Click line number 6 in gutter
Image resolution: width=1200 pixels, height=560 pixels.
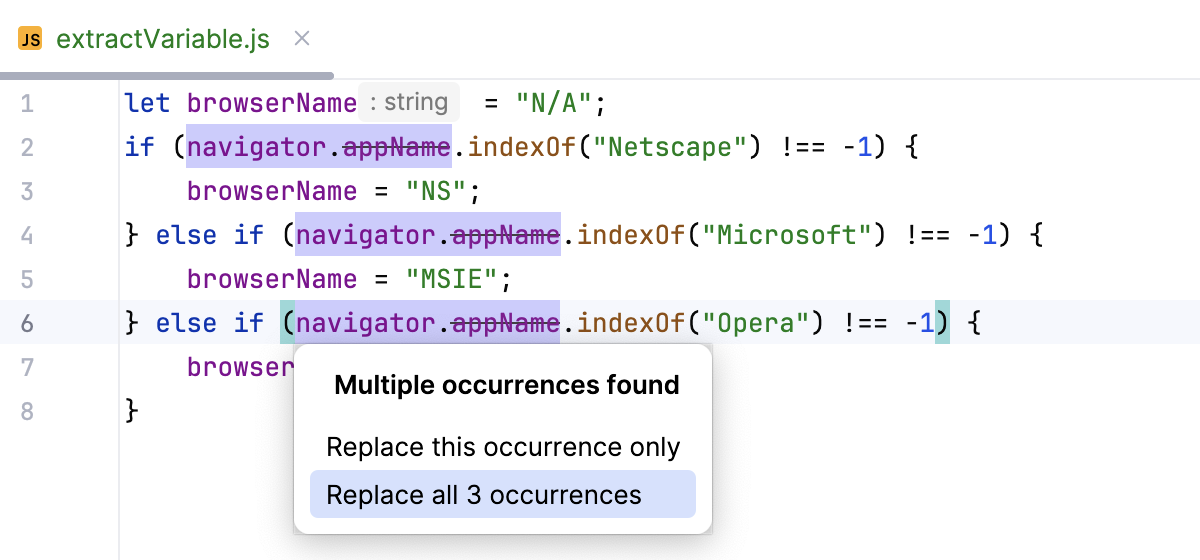(27, 323)
